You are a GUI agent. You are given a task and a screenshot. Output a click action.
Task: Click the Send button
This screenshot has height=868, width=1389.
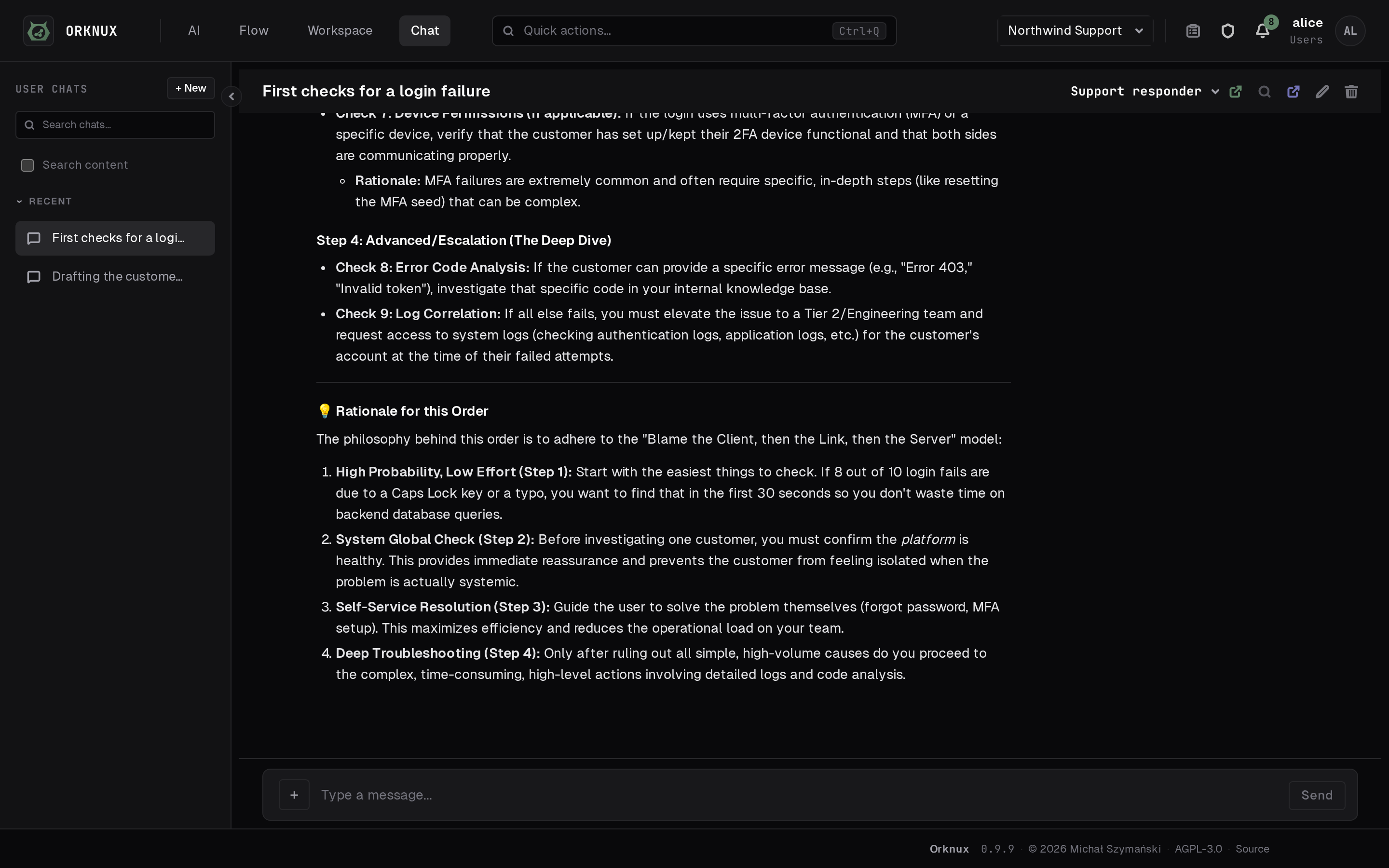coord(1317,795)
